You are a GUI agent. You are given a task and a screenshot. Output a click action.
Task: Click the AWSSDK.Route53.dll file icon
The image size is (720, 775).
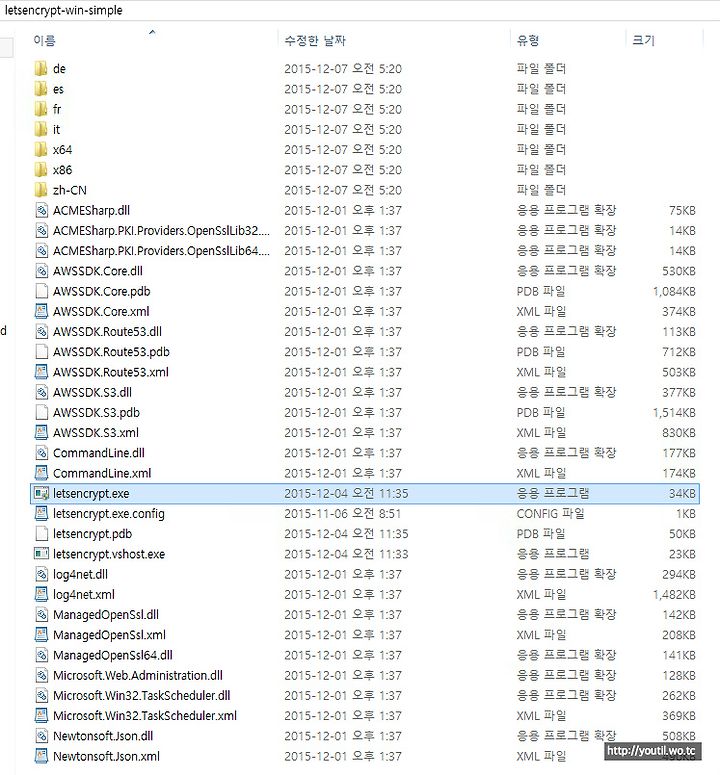tap(42, 332)
